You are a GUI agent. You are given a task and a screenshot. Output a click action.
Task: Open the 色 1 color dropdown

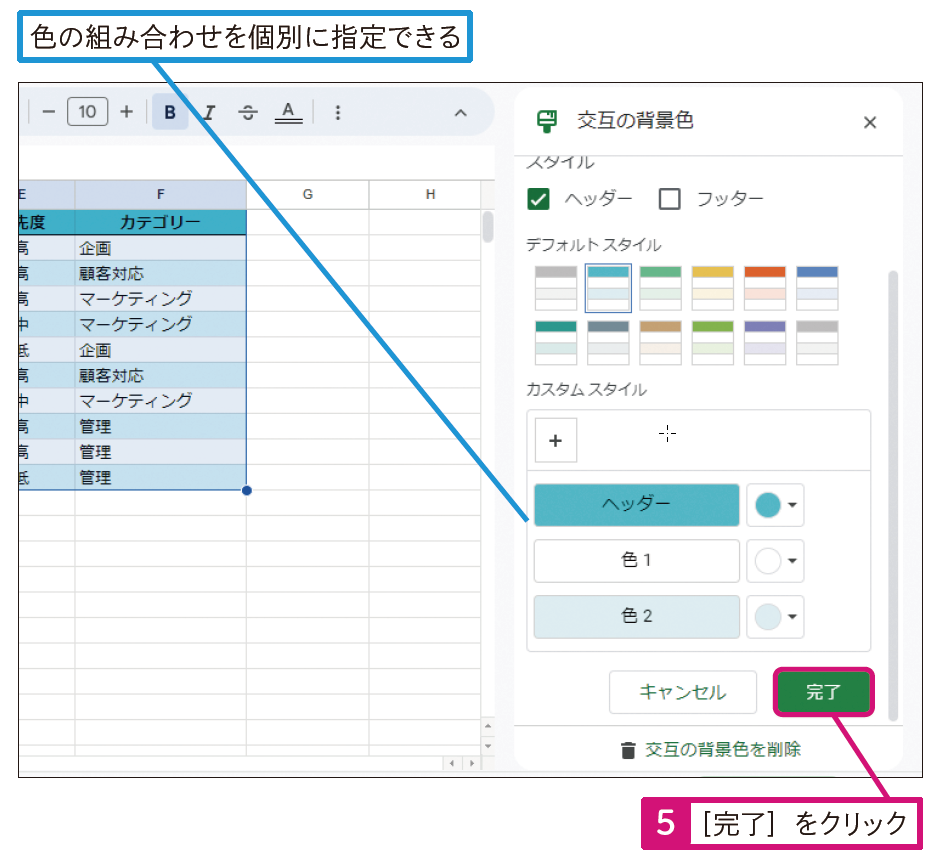[775, 561]
